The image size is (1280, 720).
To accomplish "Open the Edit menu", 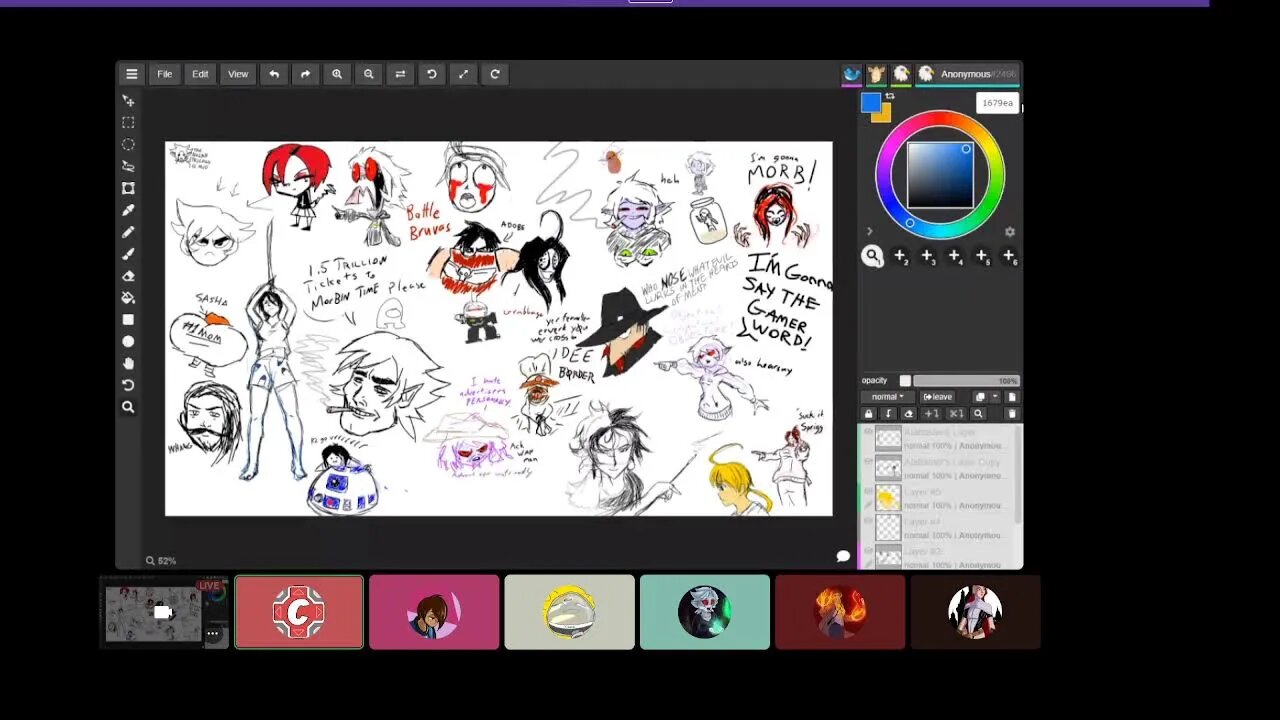I will [x=200, y=74].
